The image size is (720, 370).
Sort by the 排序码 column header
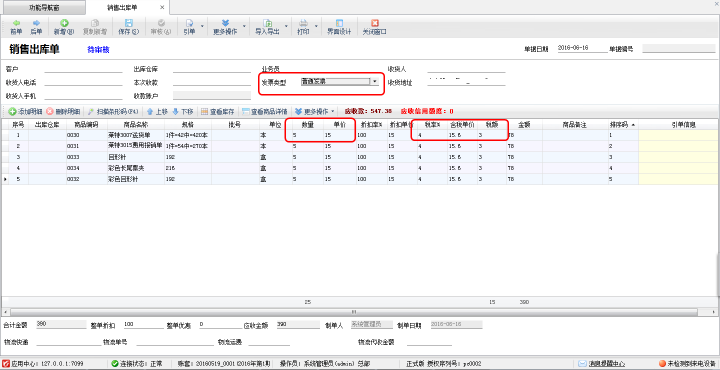click(x=623, y=124)
